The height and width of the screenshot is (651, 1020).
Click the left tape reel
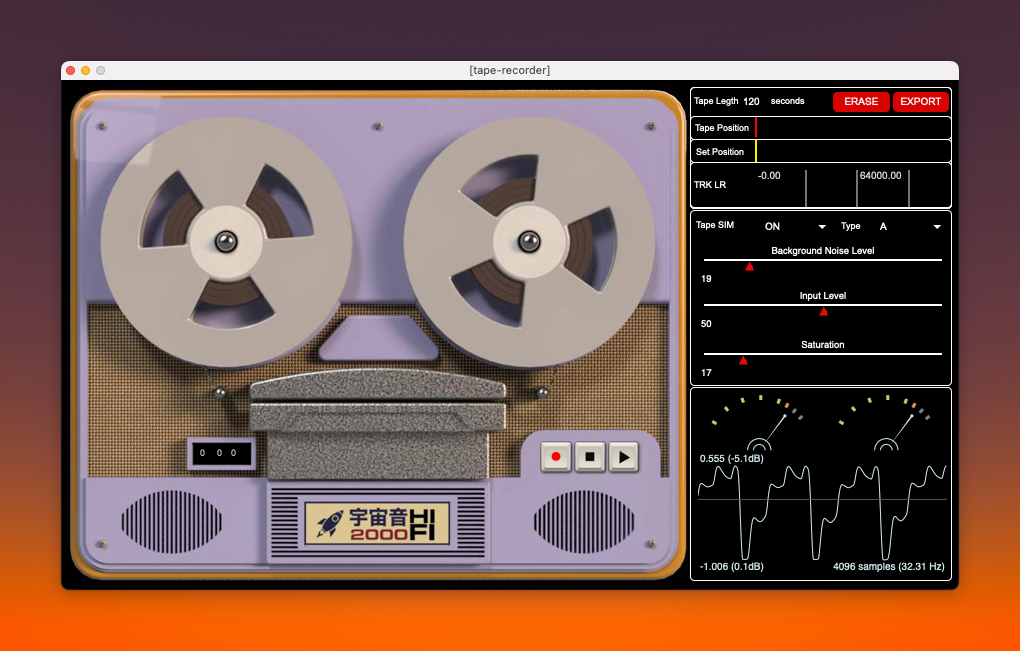point(226,241)
